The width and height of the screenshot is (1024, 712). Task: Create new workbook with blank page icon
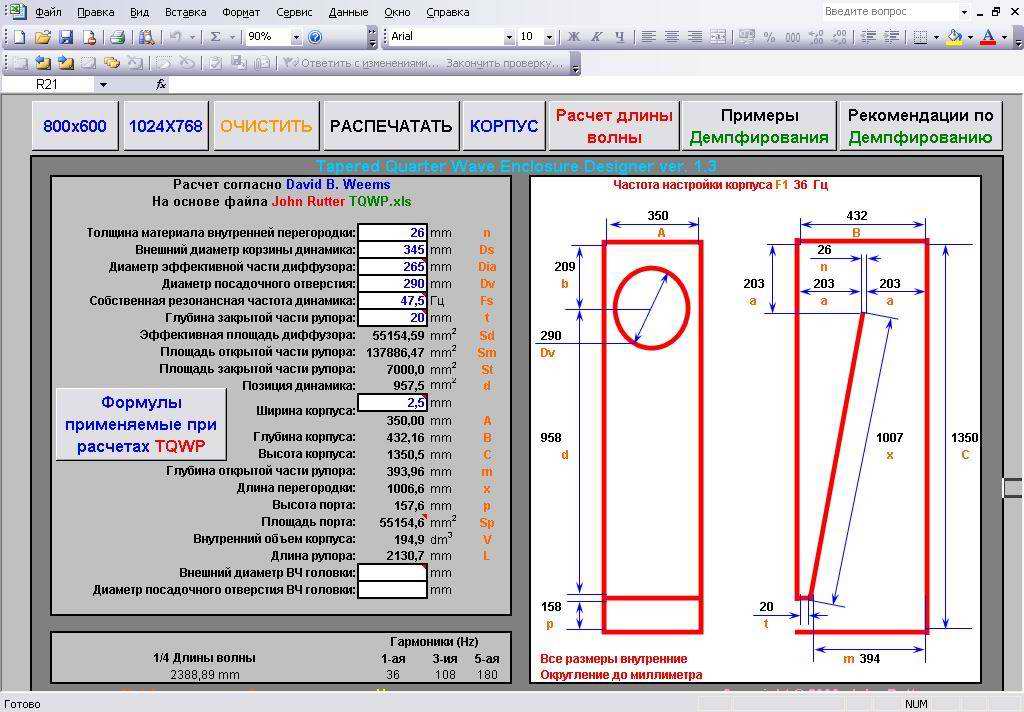pos(20,37)
